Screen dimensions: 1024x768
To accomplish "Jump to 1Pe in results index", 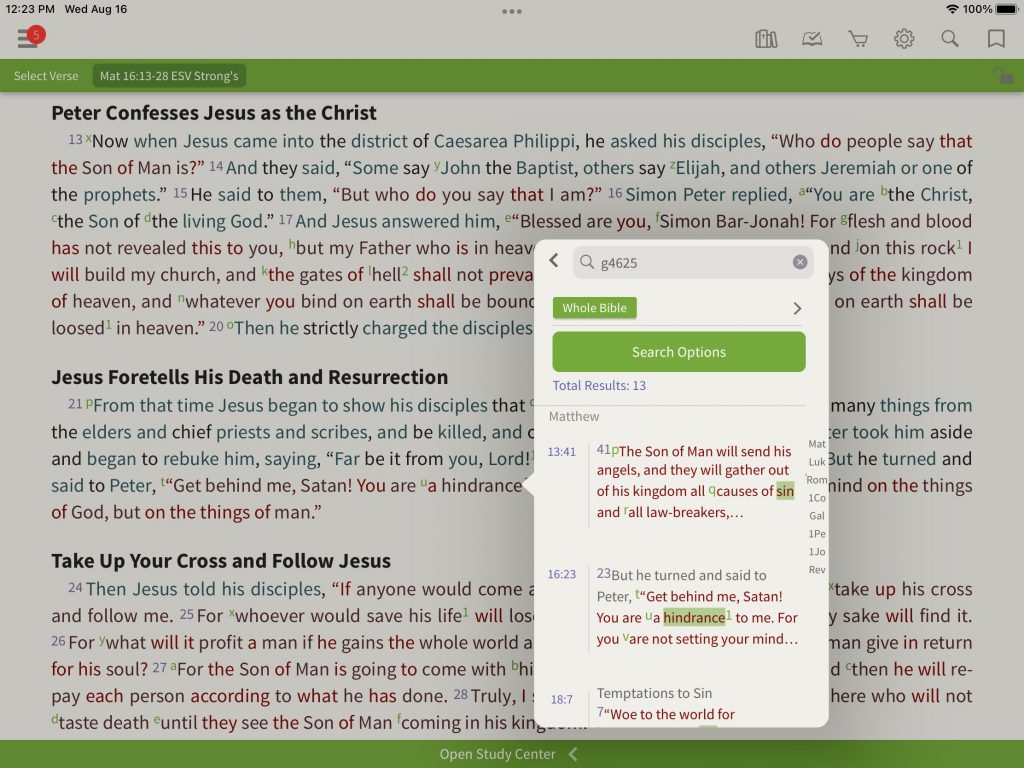I will point(817,534).
